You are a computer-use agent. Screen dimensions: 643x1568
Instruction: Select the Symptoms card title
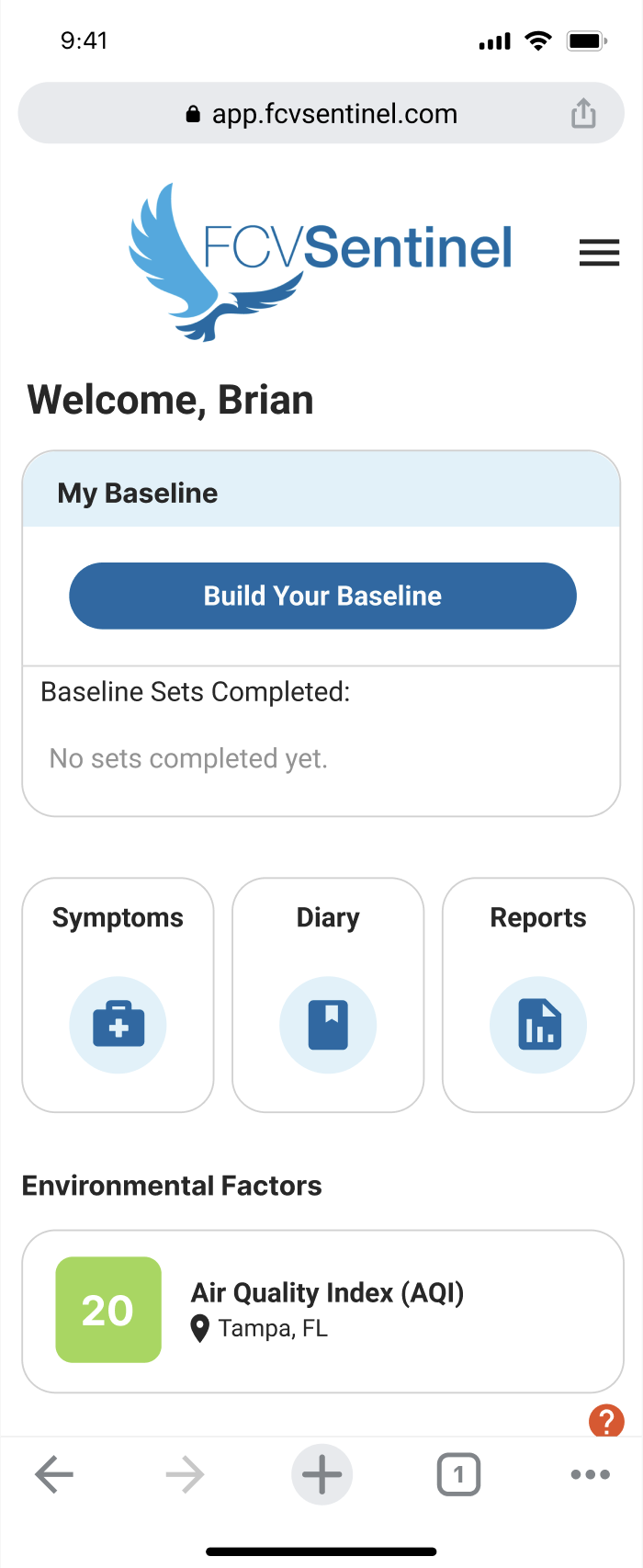click(x=118, y=917)
